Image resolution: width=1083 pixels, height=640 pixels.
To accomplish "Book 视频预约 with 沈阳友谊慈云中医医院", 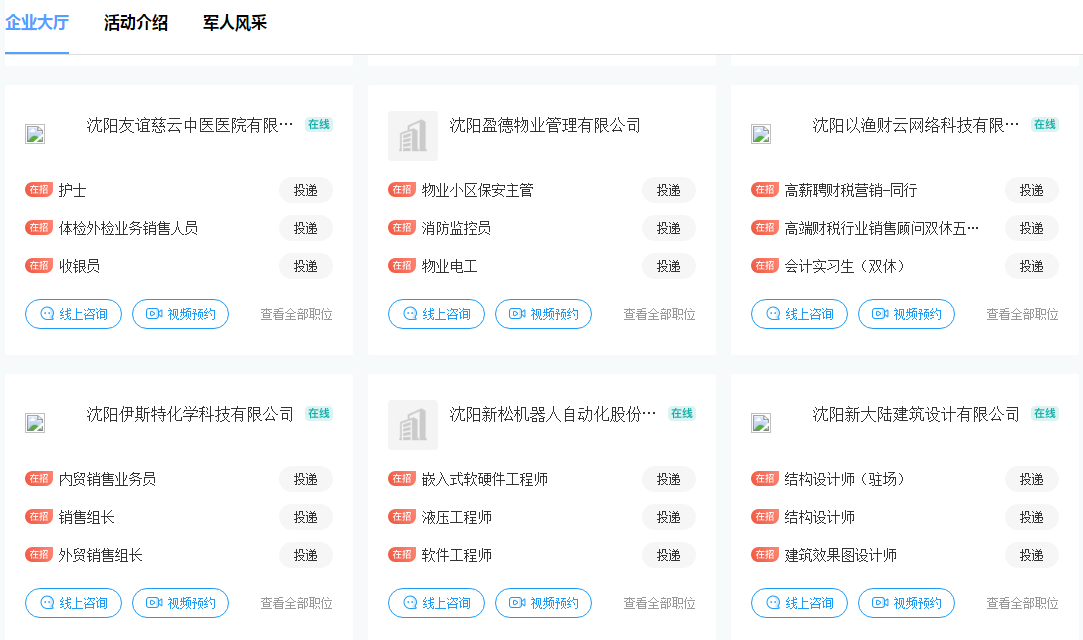I will click(x=180, y=314).
